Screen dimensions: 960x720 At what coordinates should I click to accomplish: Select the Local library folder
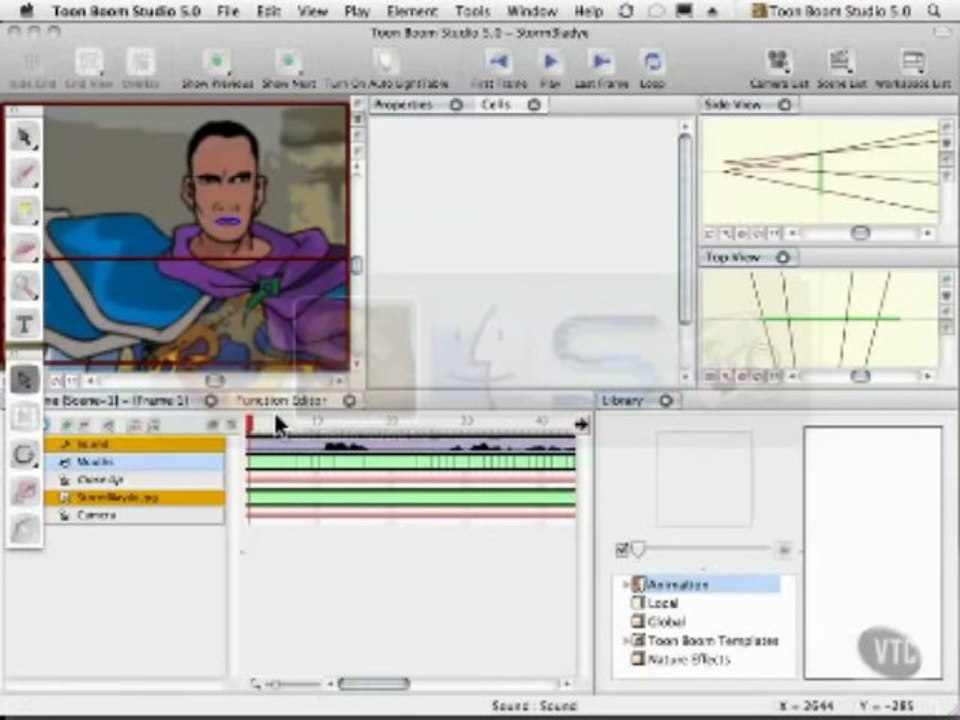(662, 603)
